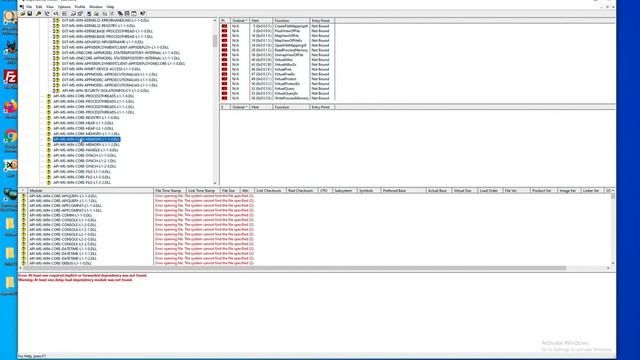Click the Copy toolbar icon beside Save
This screenshot has height=360, width=640.
38,13
